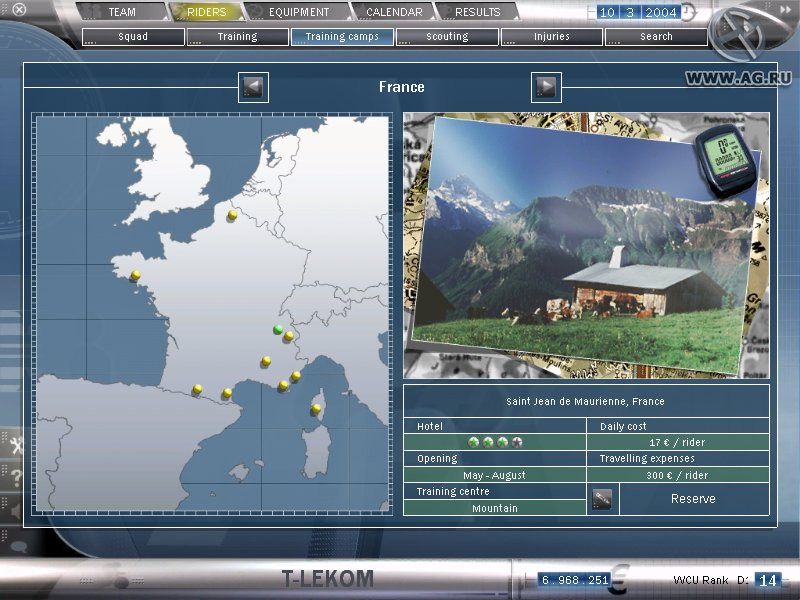Screen dimensions: 800x600
Task: Click the 300 € / rider travelling expenses
Action: click(678, 476)
